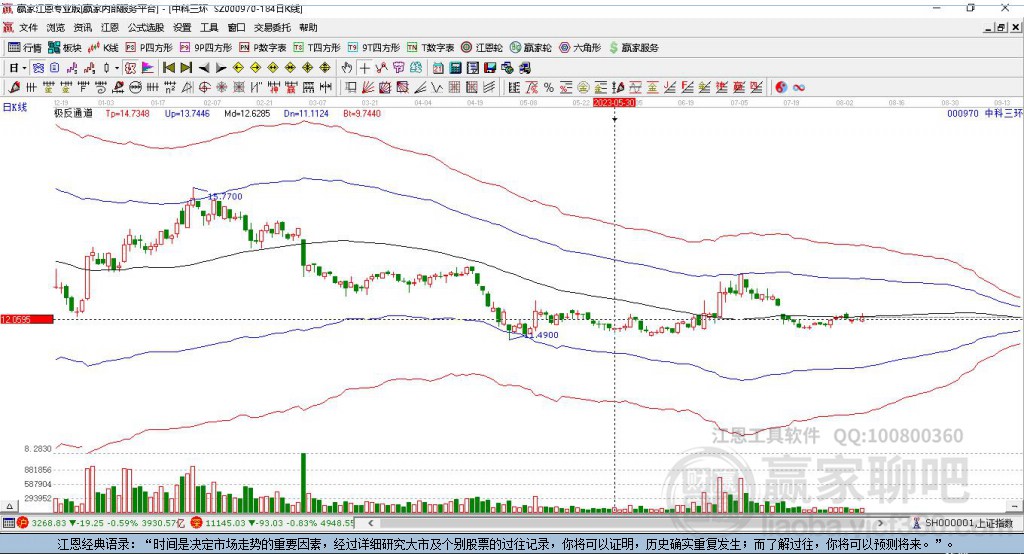Open the 行情 market quotes view

click(25, 48)
